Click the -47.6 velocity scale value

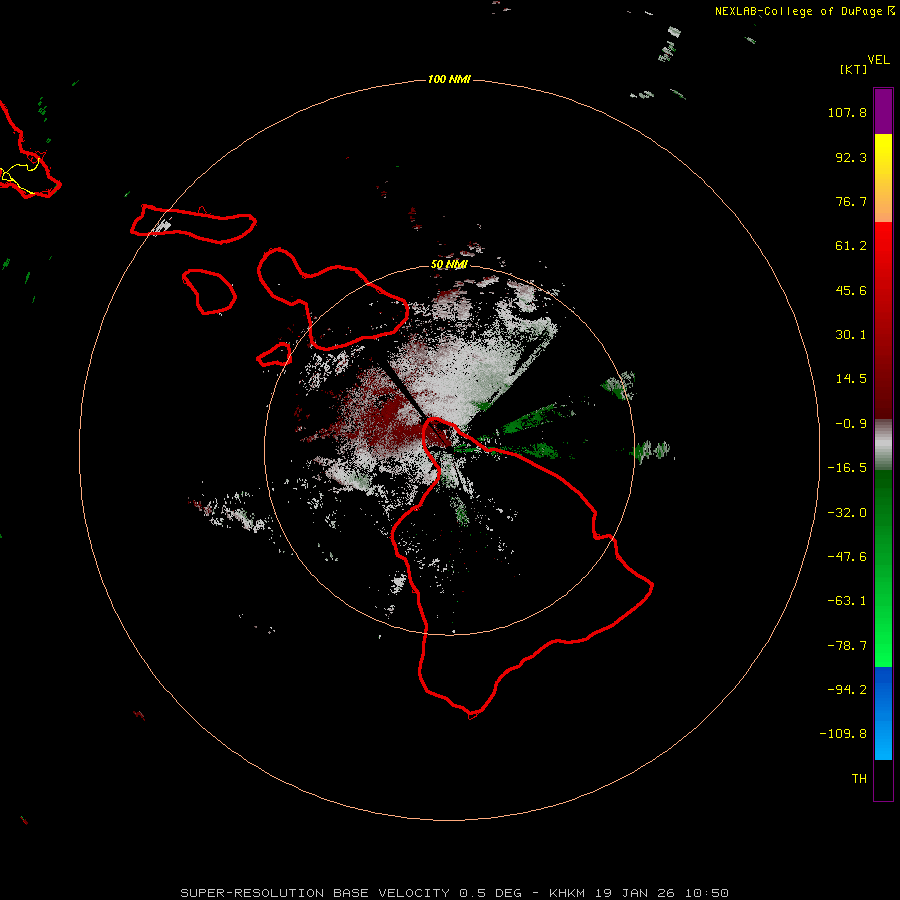click(847, 557)
